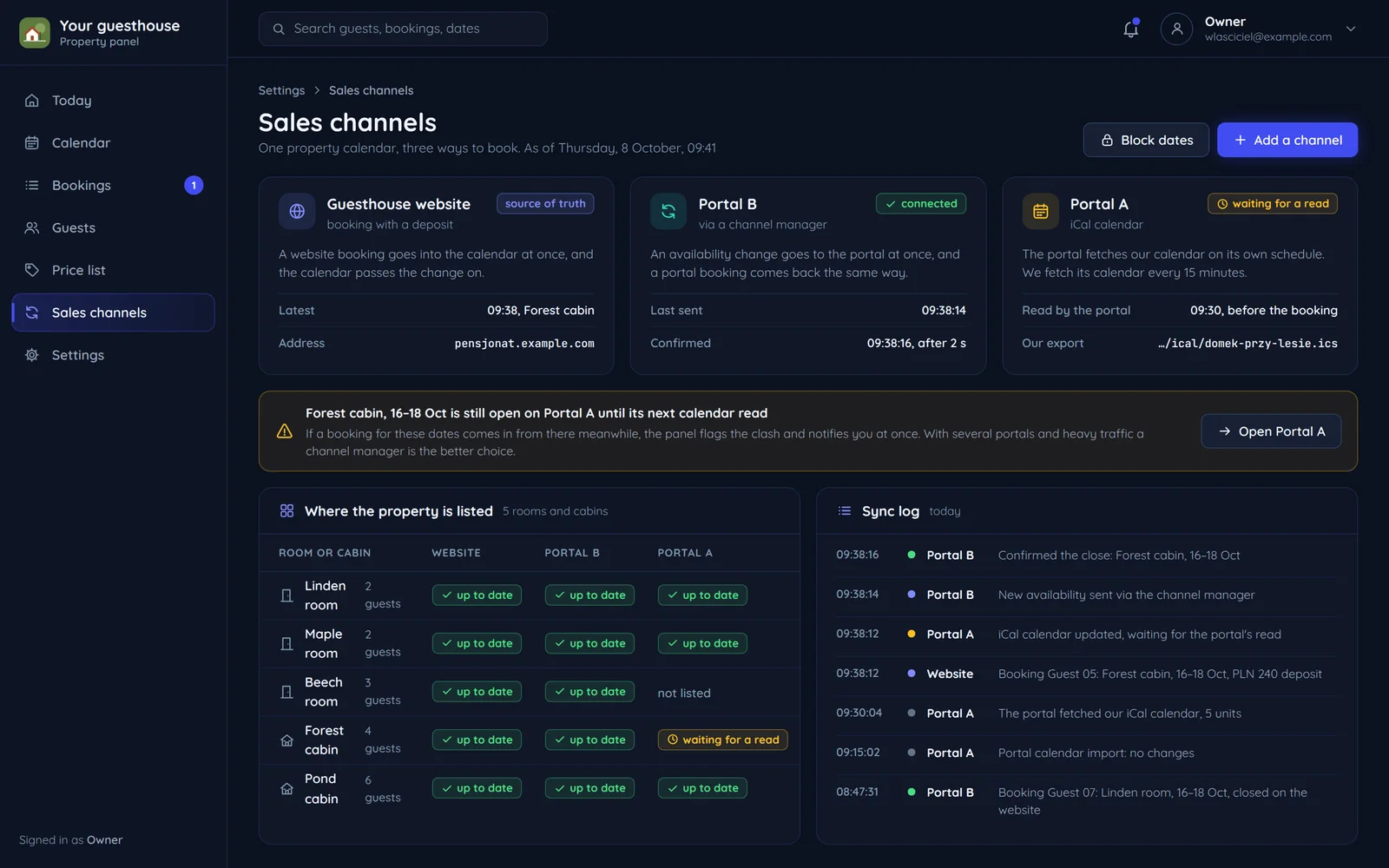
Task: Expand the Owner account dropdown chevron
Action: point(1351,29)
